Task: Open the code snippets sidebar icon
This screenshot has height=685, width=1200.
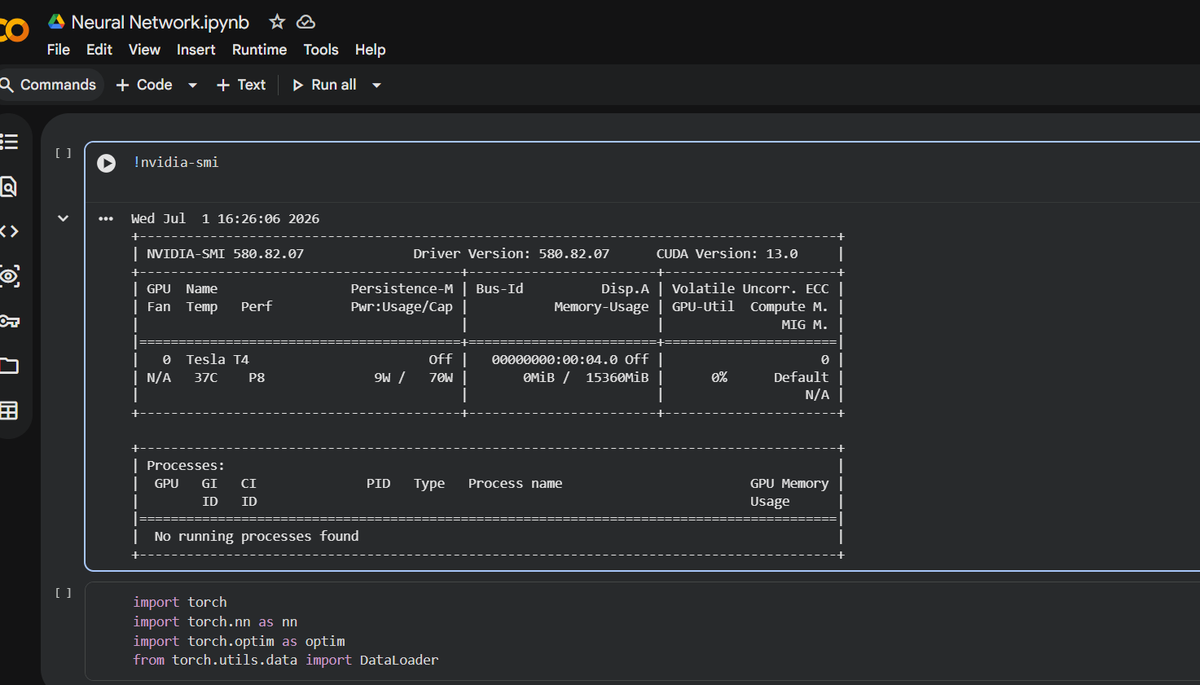Action: (x=9, y=232)
